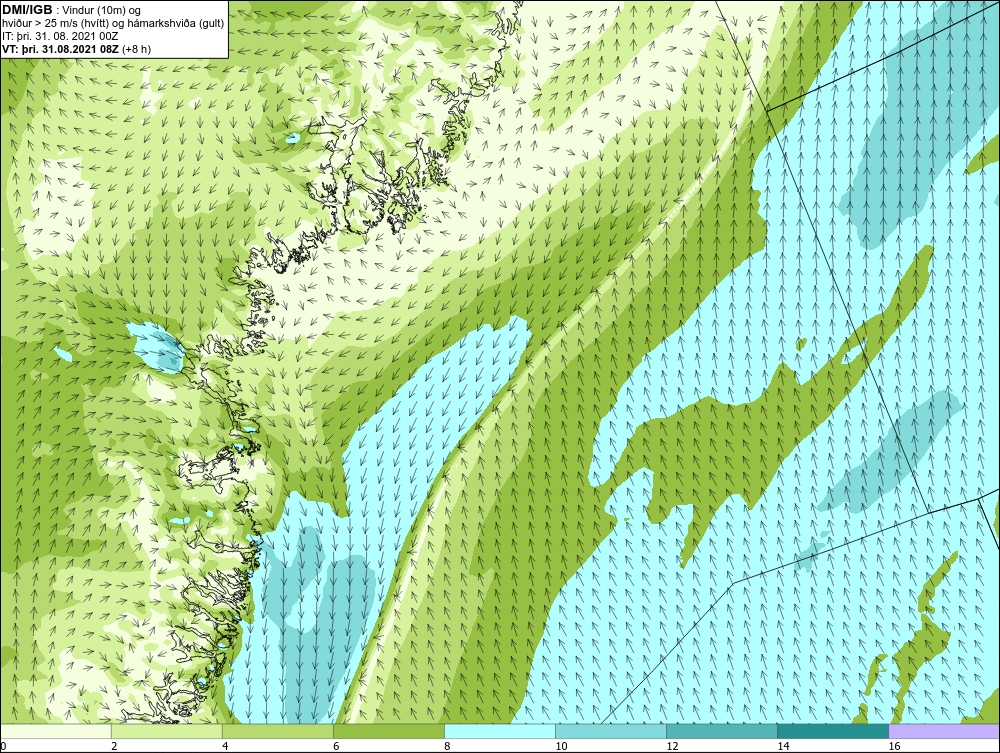The width and height of the screenshot is (1000, 753).
Task: Click the legend value label '12'
Action: pyautogui.click(x=672, y=746)
